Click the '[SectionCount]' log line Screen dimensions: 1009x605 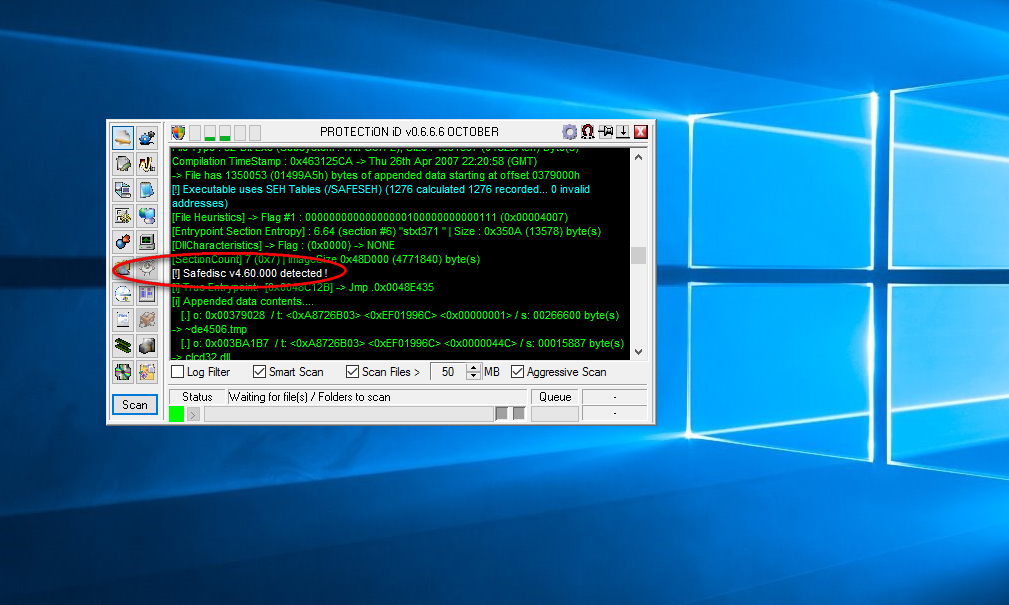pyautogui.click(x=326, y=259)
